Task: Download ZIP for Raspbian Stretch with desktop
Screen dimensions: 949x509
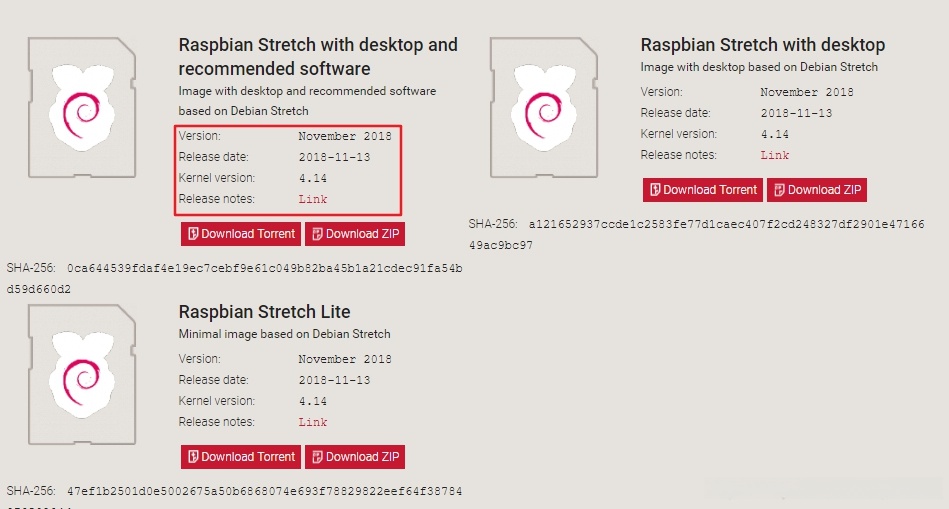Action: coord(817,190)
